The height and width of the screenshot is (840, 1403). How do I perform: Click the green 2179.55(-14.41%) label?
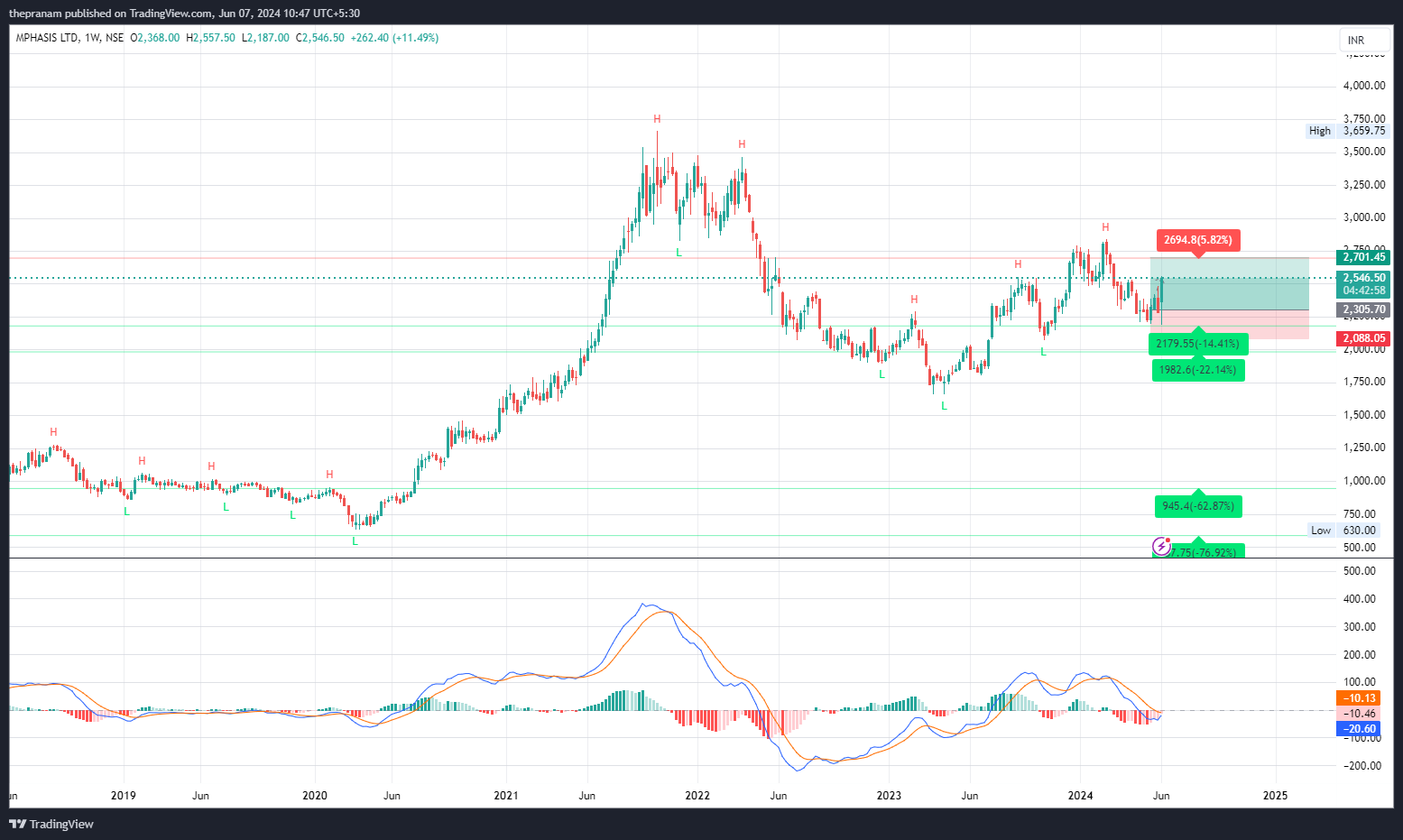tap(1197, 344)
